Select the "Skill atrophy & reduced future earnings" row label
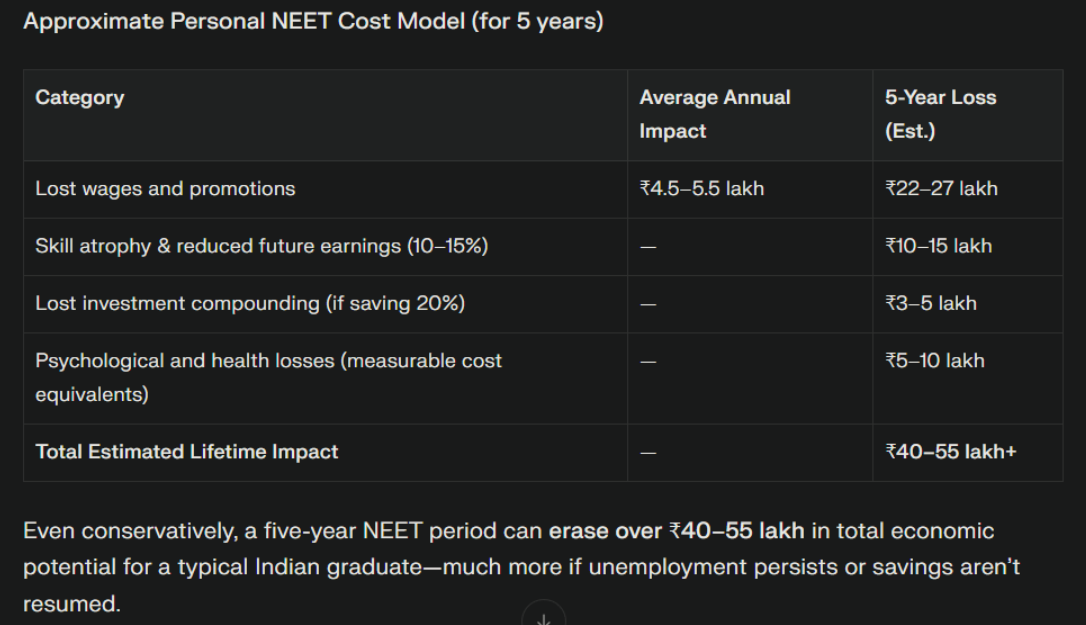The width and height of the screenshot is (1086, 625). click(x=262, y=246)
